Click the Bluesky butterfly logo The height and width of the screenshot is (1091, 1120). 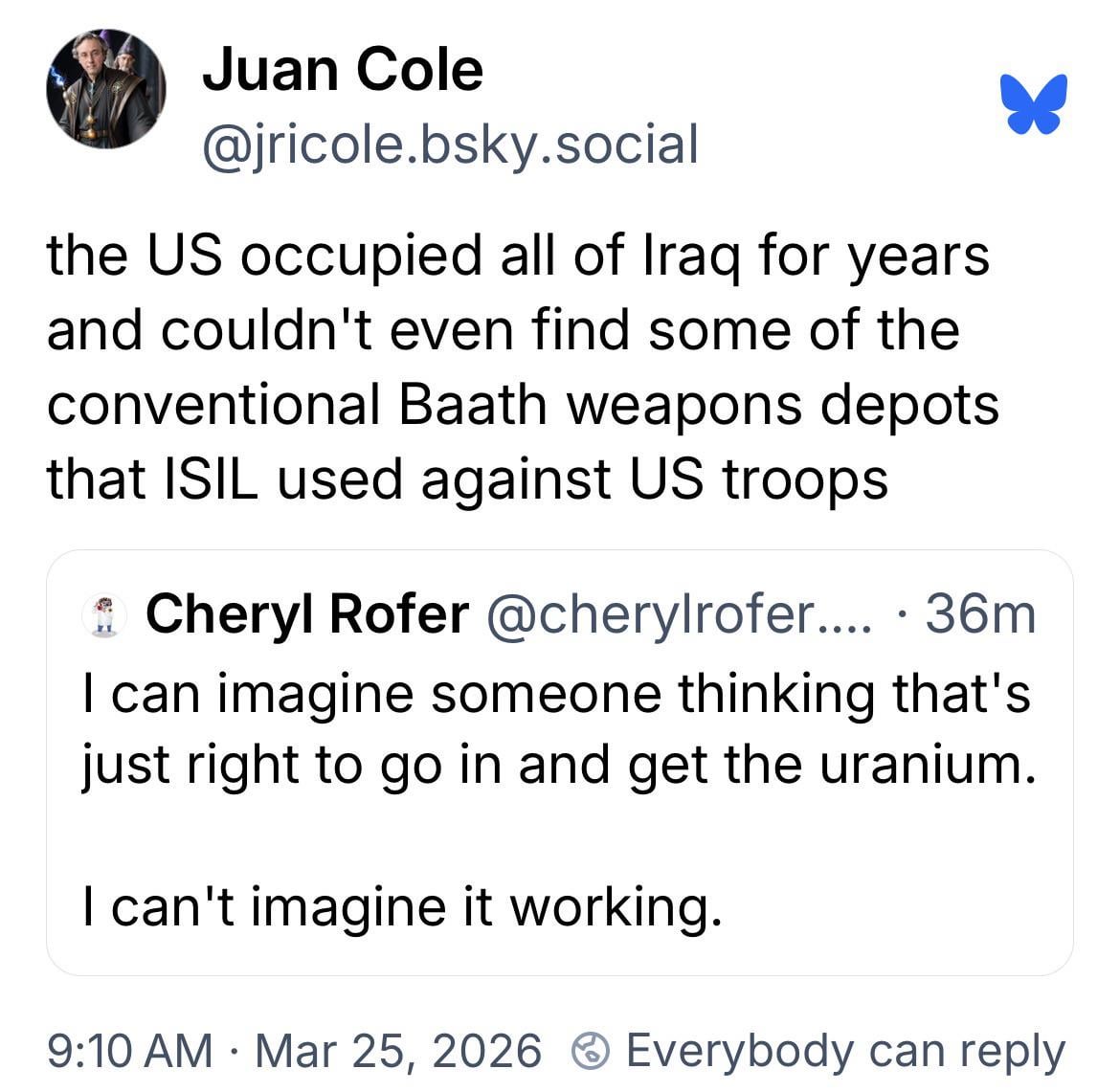[x=1034, y=101]
